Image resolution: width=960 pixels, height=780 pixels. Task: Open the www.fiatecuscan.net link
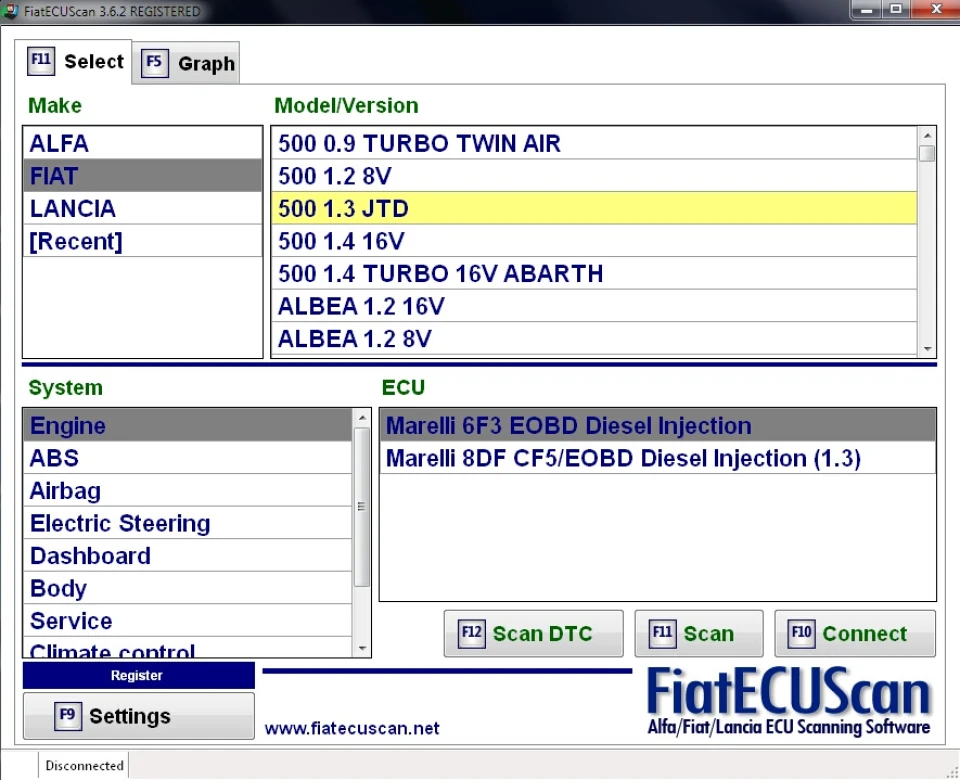352,728
